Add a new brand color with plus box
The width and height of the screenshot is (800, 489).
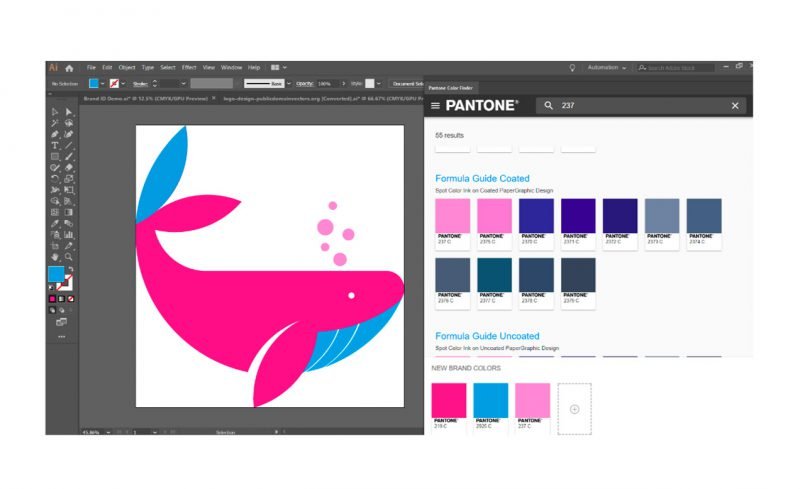[x=574, y=408]
